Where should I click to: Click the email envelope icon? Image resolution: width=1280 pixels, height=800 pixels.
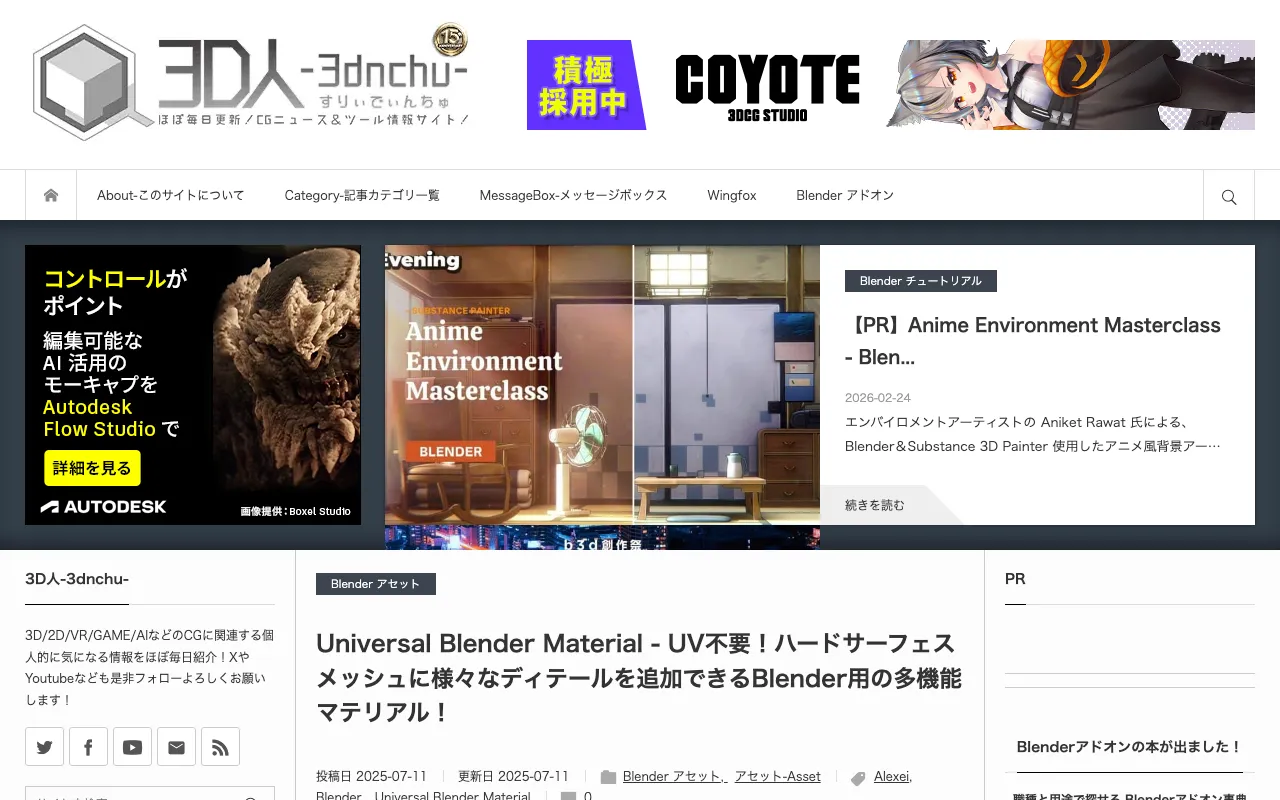tap(176, 746)
